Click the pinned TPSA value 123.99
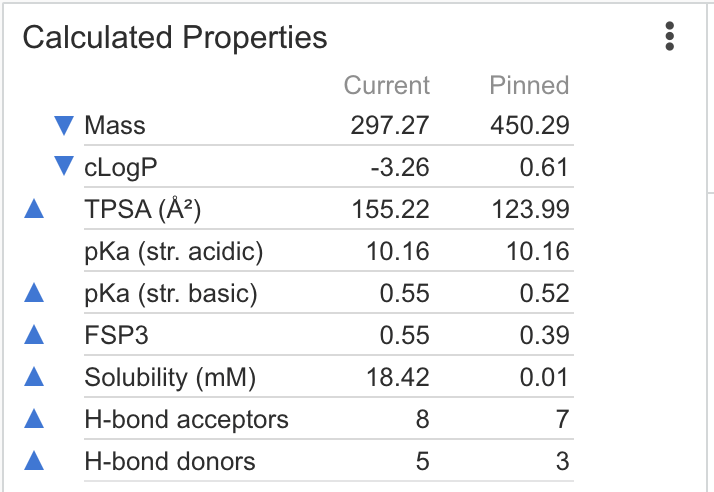 click(x=530, y=210)
